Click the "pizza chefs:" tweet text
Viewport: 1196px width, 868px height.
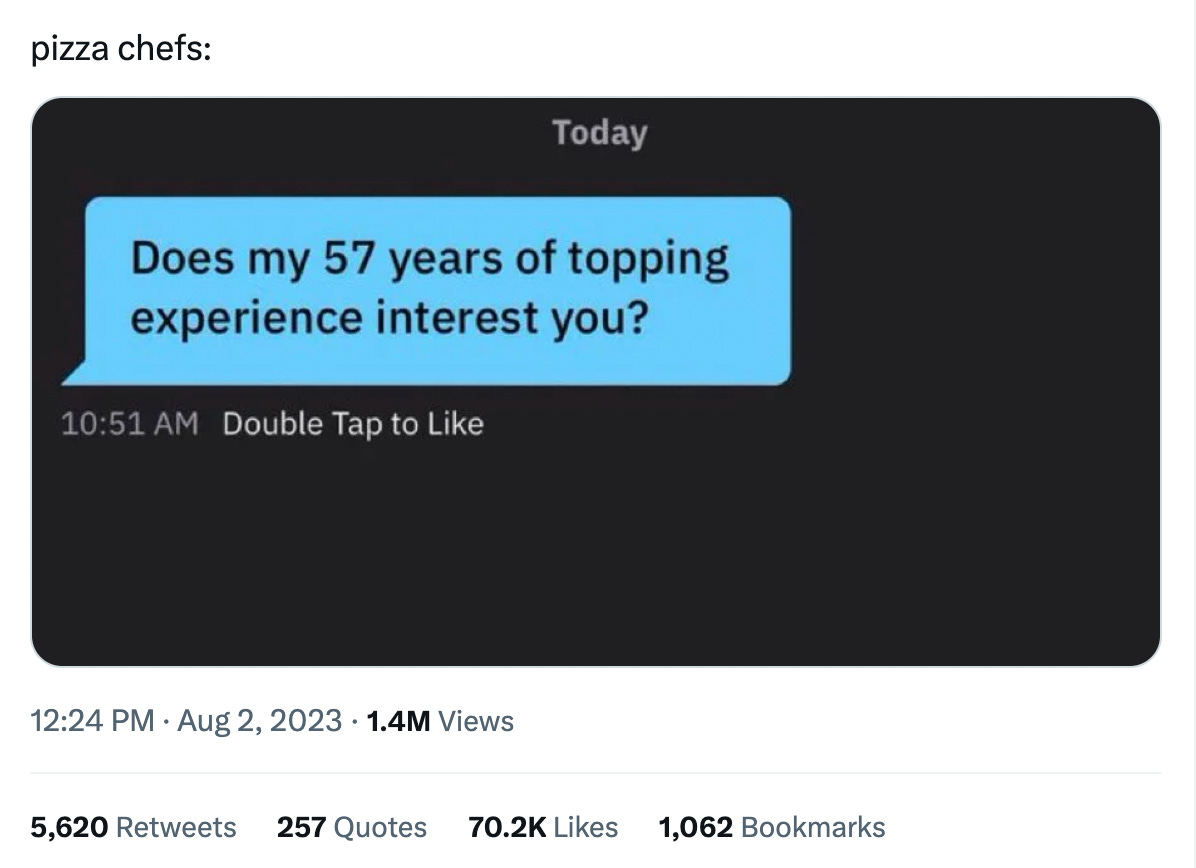pos(121,49)
